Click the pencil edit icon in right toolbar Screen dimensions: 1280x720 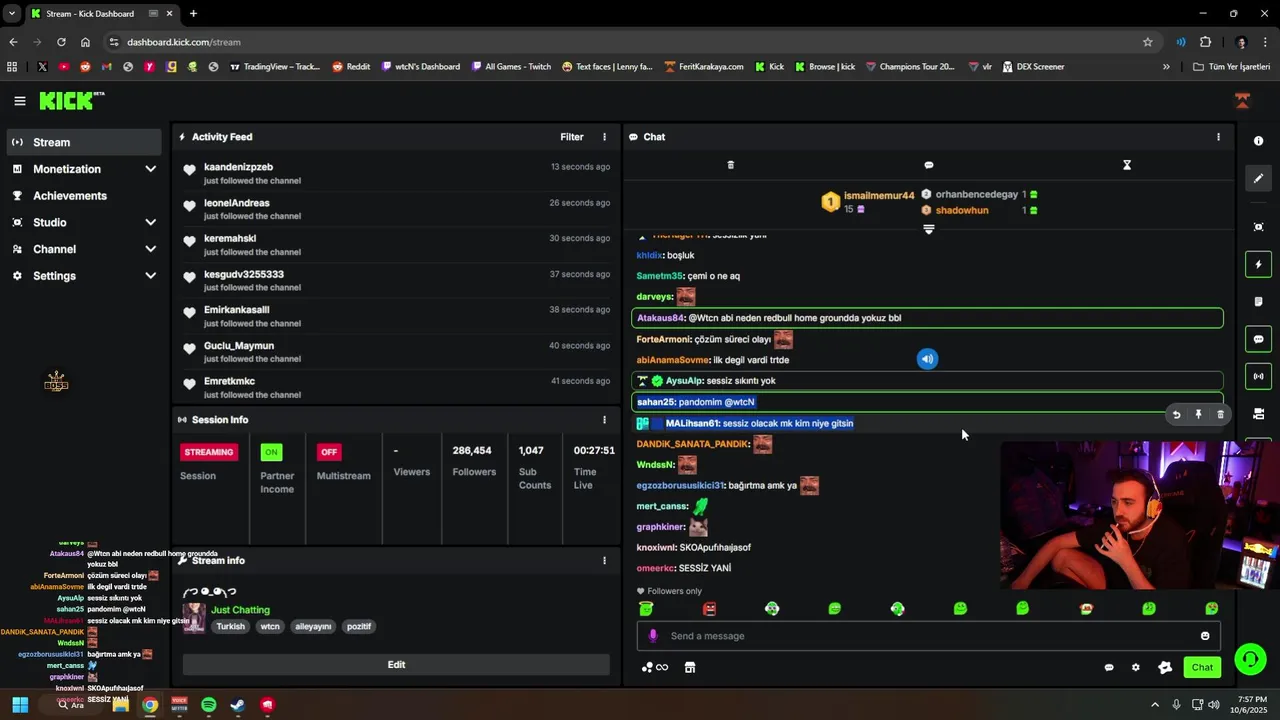[1258, 178]
